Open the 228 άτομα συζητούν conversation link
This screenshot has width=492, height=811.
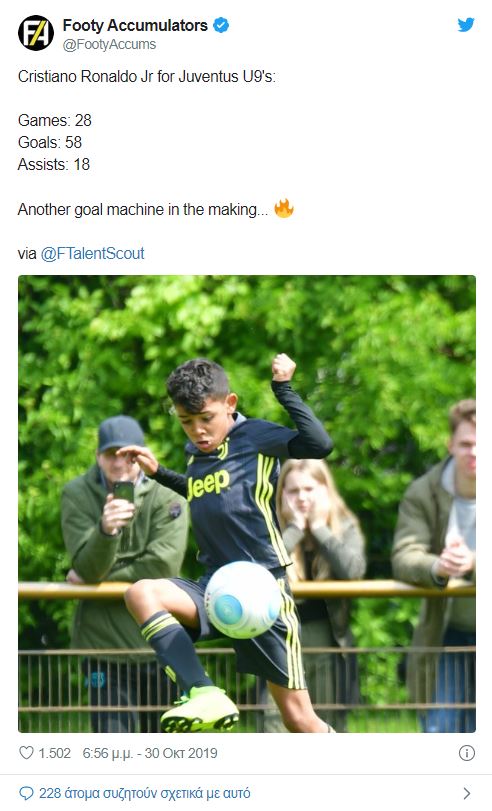click(144, 793)
